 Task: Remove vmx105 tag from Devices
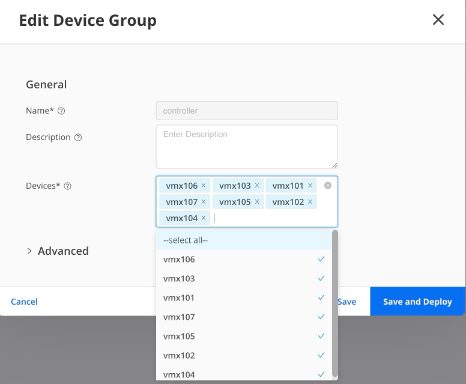(257, 202)
